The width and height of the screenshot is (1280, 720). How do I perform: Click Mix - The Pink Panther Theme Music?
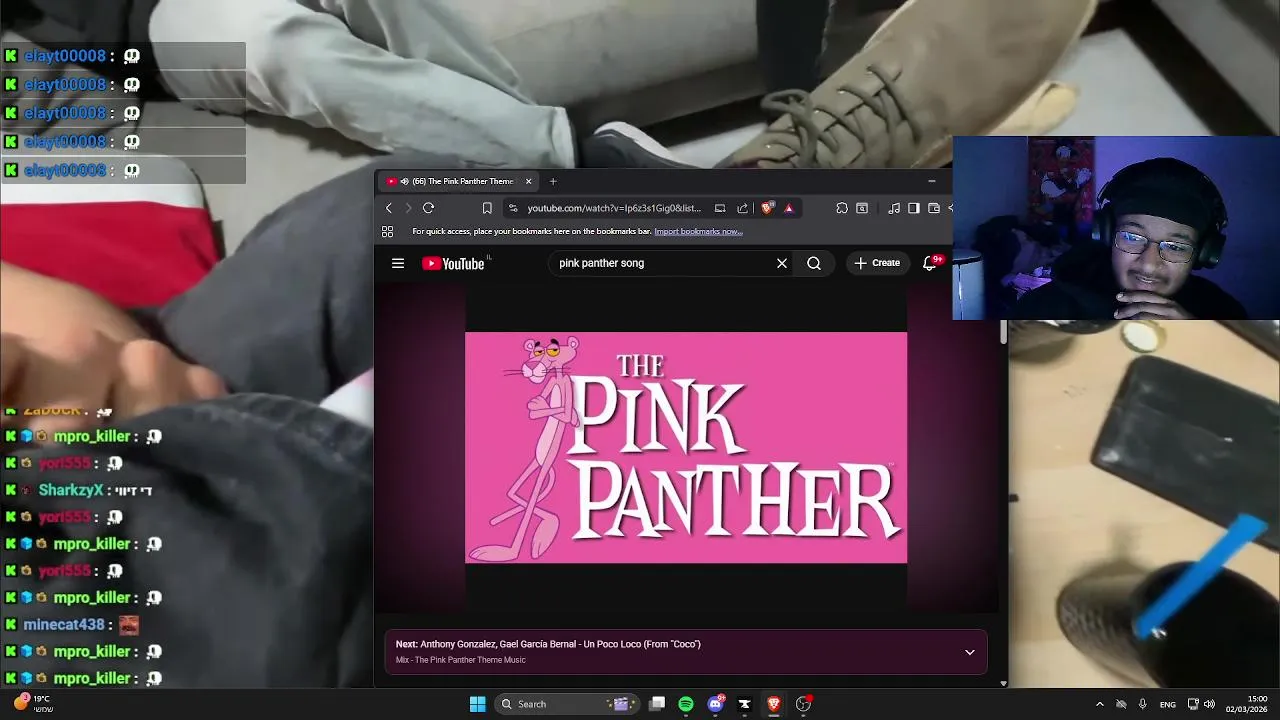(x=460, y=660)
